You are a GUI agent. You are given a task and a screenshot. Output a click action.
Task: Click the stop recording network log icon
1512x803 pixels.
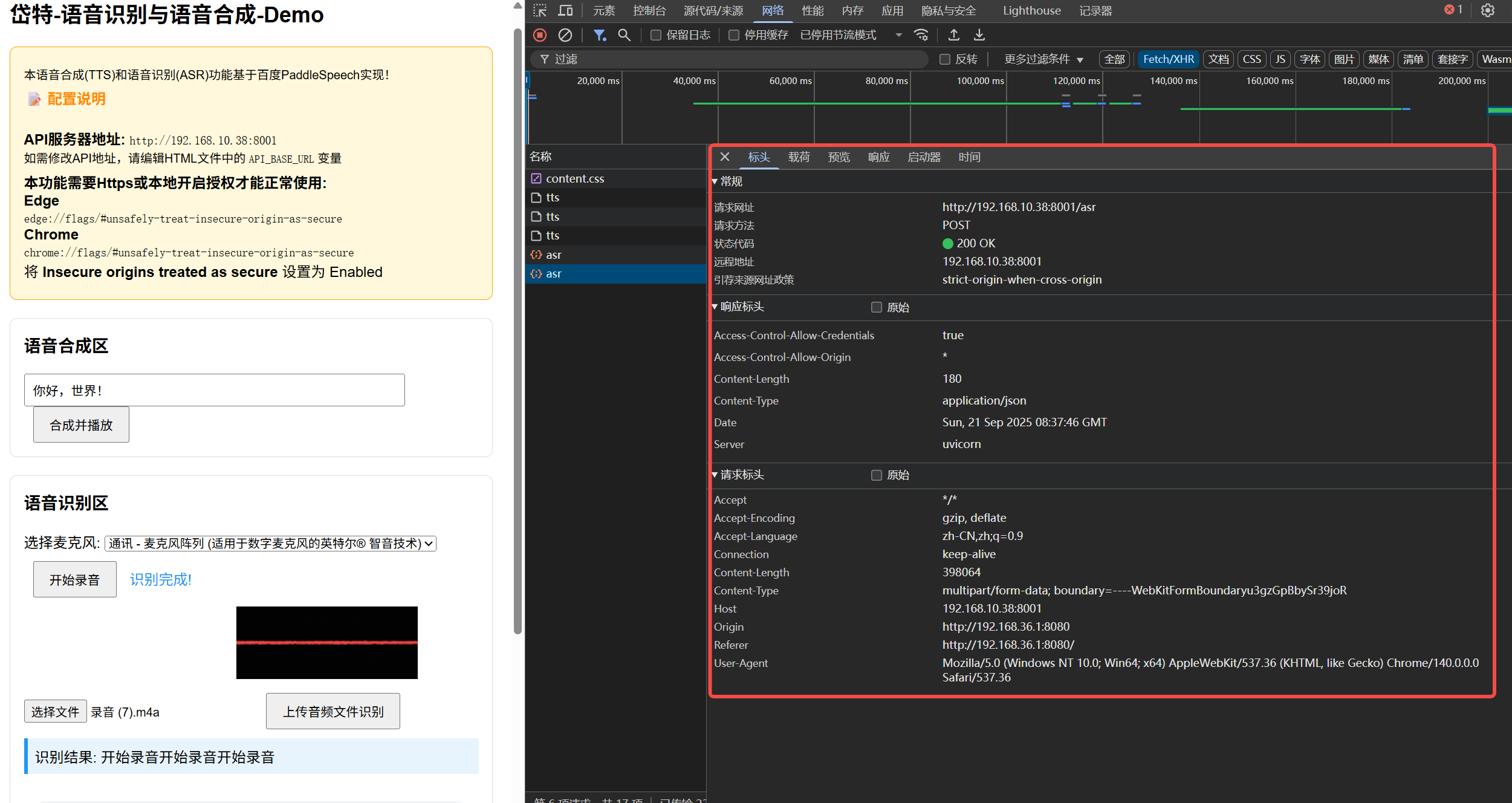click(x=540, y=35)
